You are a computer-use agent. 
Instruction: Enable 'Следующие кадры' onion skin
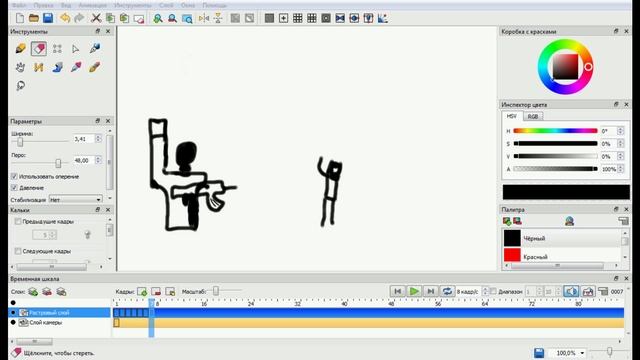[18, 251]
